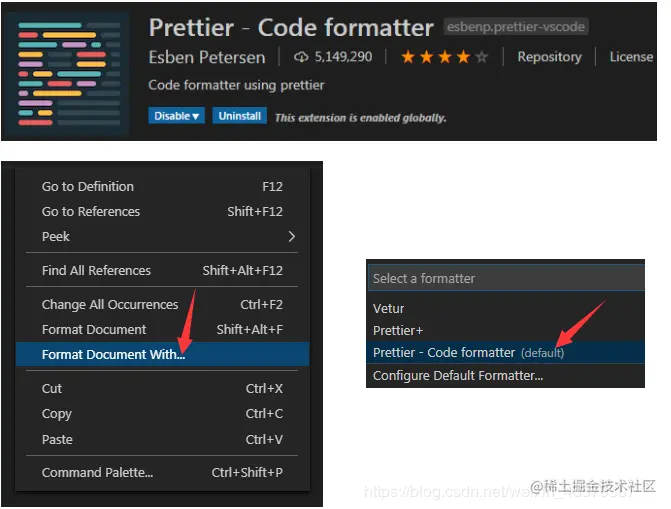
Task: Select Paste from the context menu
Action: point(162,439)
